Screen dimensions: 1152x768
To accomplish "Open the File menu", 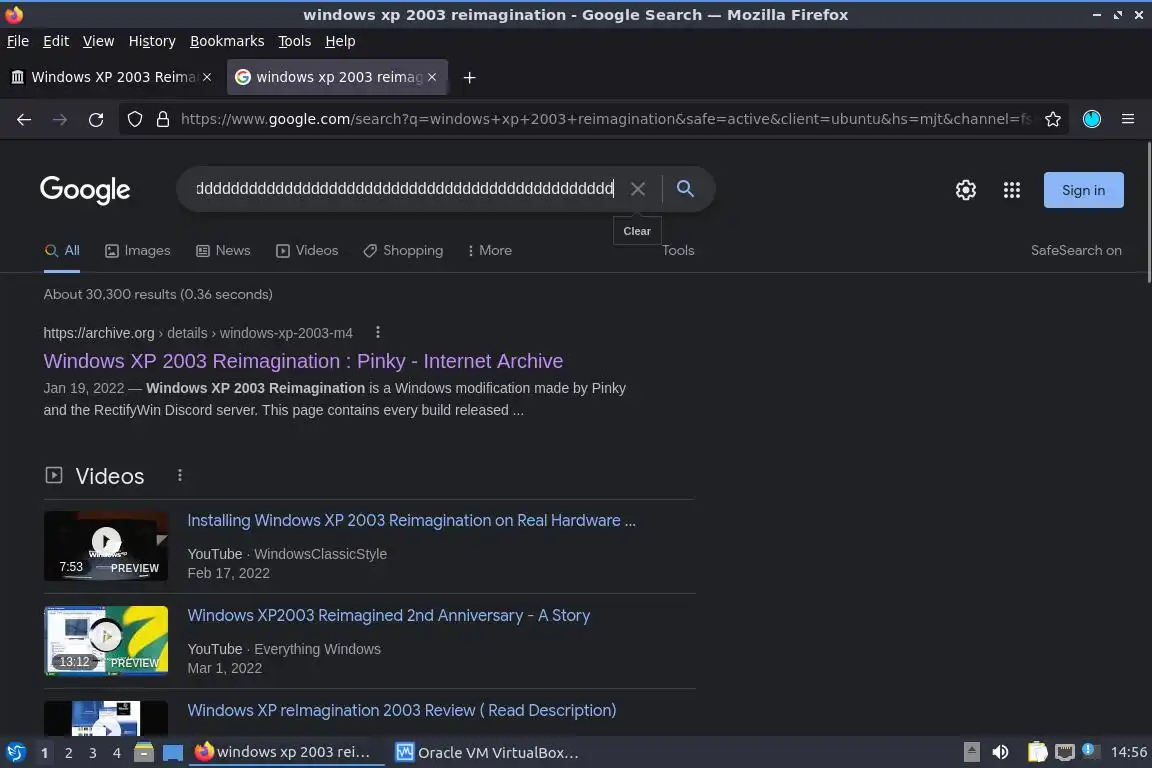I will pos(18,41).
